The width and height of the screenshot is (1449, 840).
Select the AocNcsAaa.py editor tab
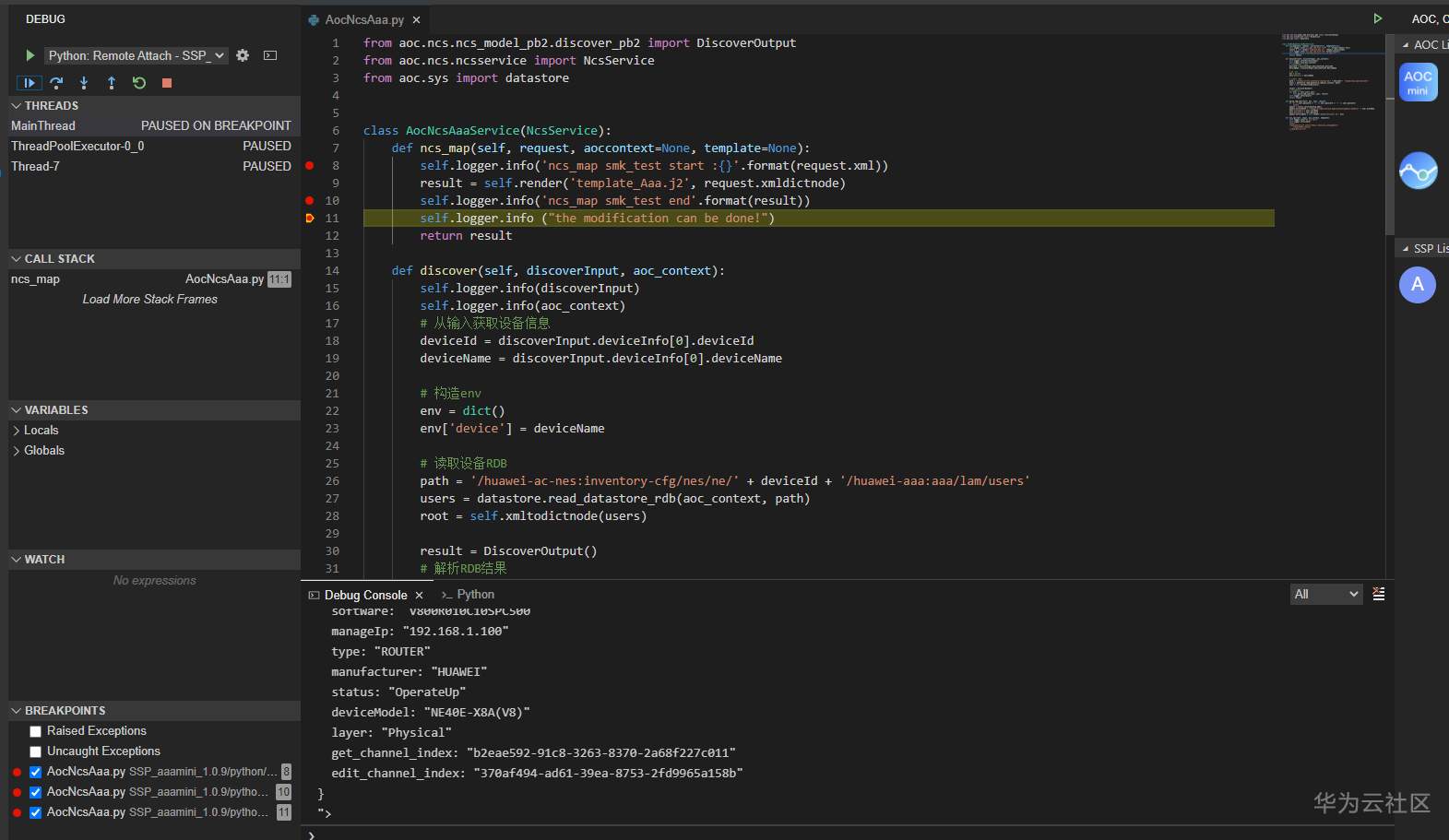pos(364,19)
